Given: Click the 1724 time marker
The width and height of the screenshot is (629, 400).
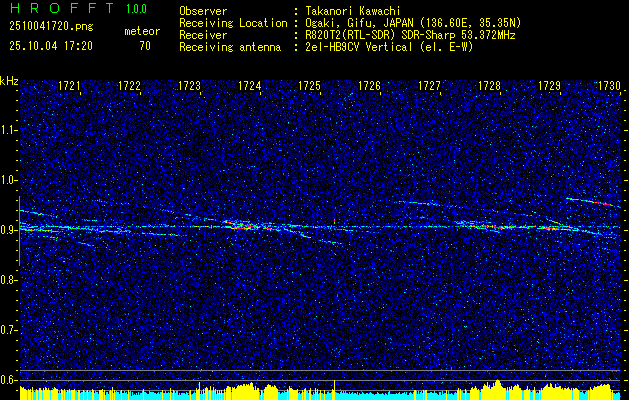Looking at the screenshot, I should (250, 86).
